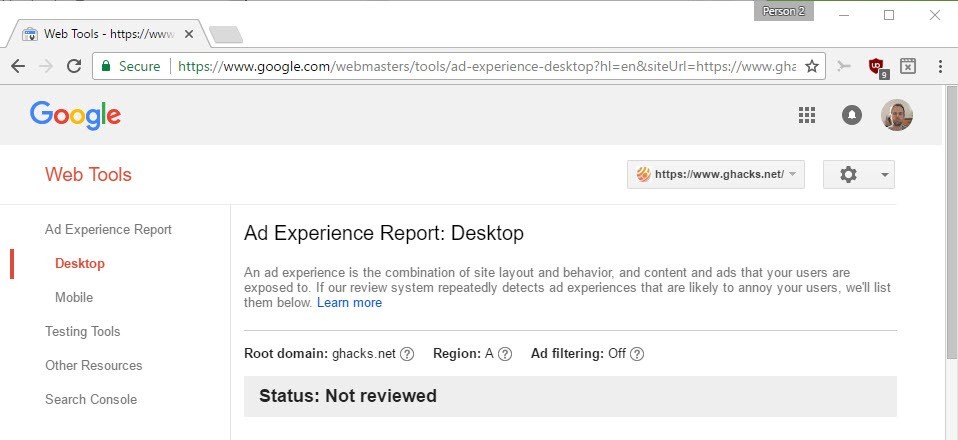This screenshot has height=440, width=958.
Task: Open Search Console in the sidebar
Action: [x=91, y=400]
